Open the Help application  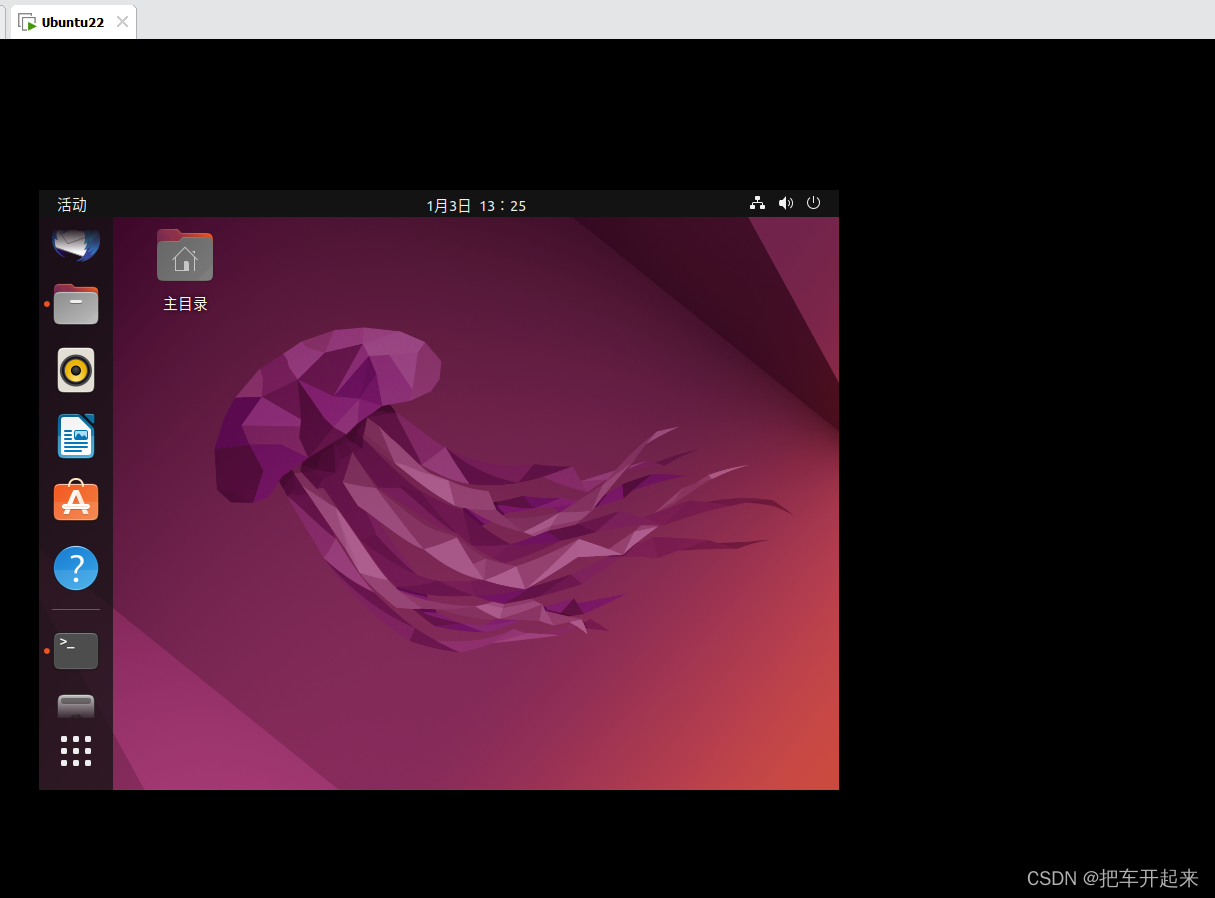tap(76, 568)
